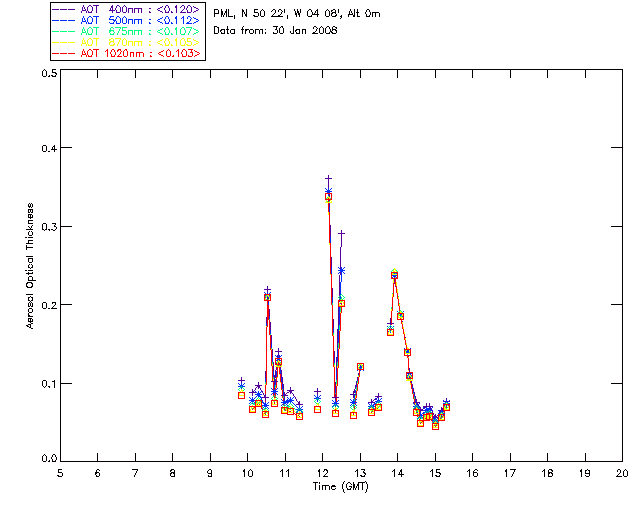Click the highest 400nm plus marker near 12 GMT
Viewport: 640px width, 512px height.
[328, 178]
